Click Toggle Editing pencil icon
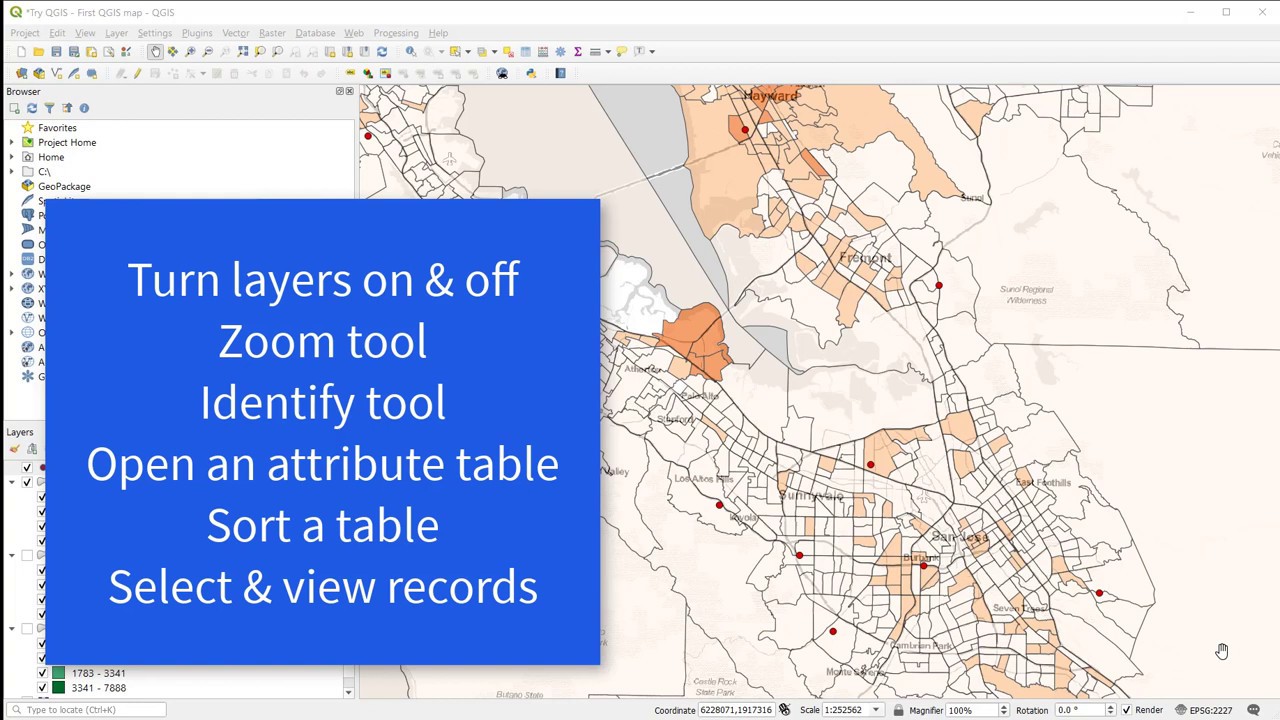Viewport: 1280px width, 720px height. coord(137,73)
